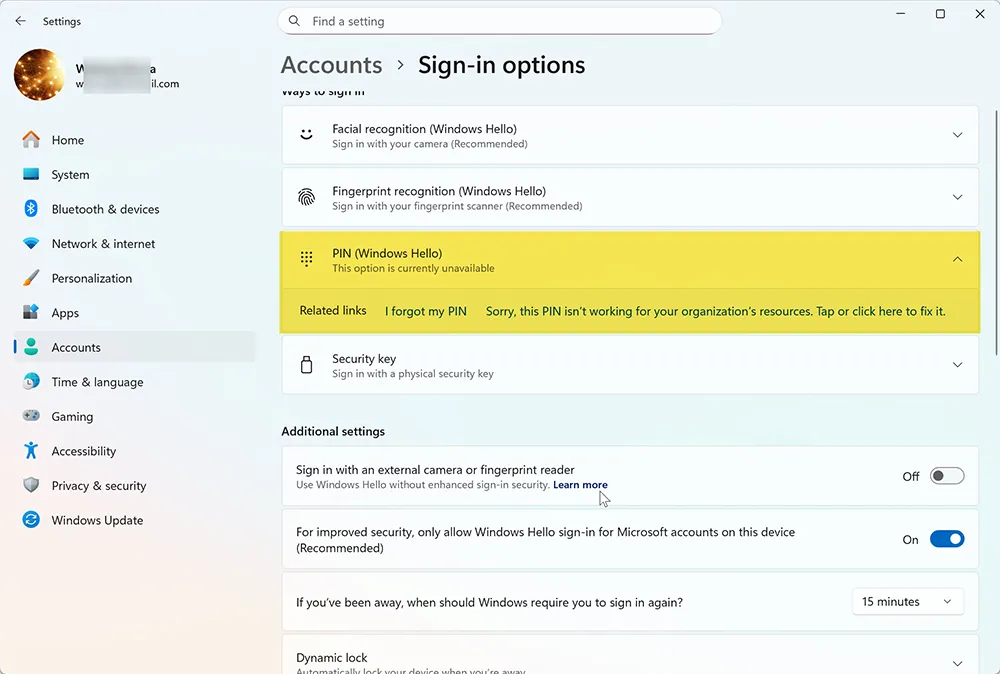Enable external camera or fingerprint reader toggle
Viewport: 1000px width, 674px height.
946,476
